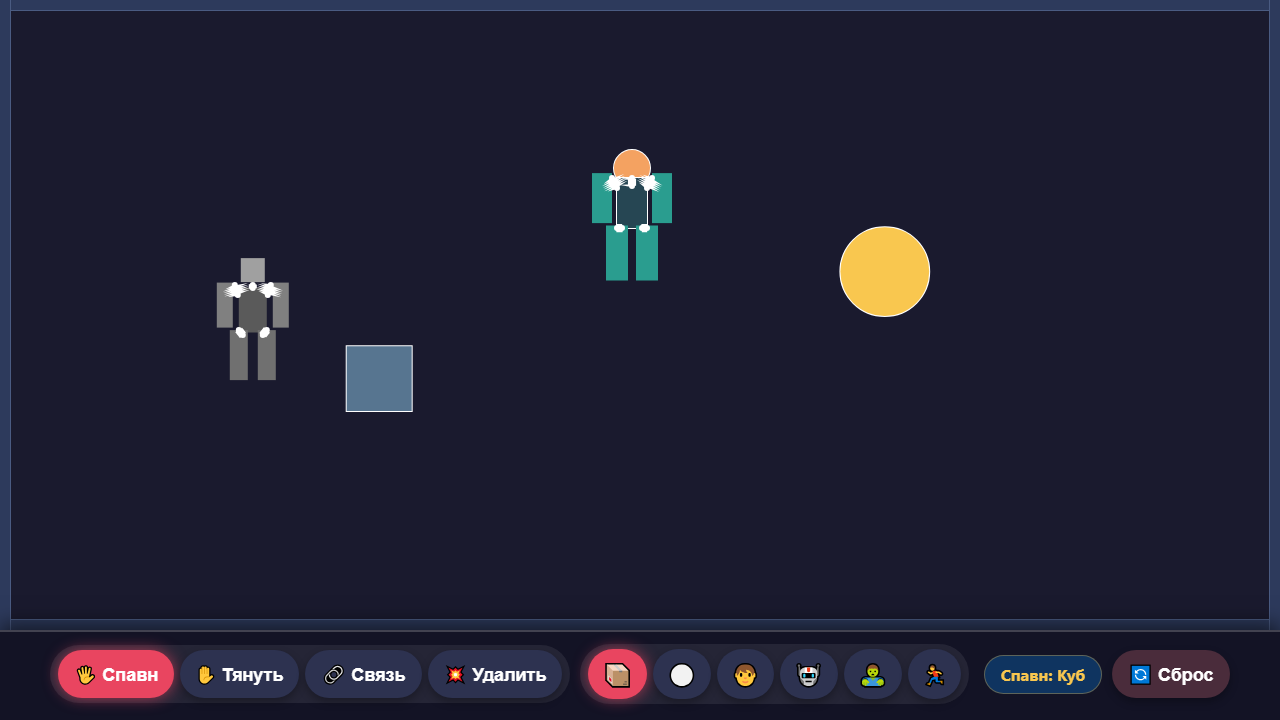Activate the Спавн tool mode
This screenshot has width=1280, height=720.
[x=116, y=675]
